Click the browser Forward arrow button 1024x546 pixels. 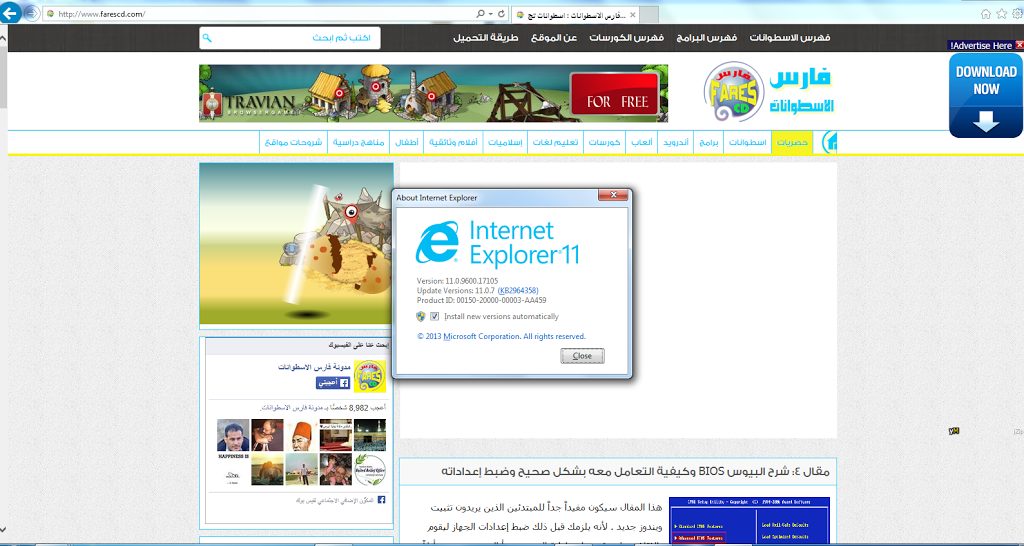click(31, 12)
